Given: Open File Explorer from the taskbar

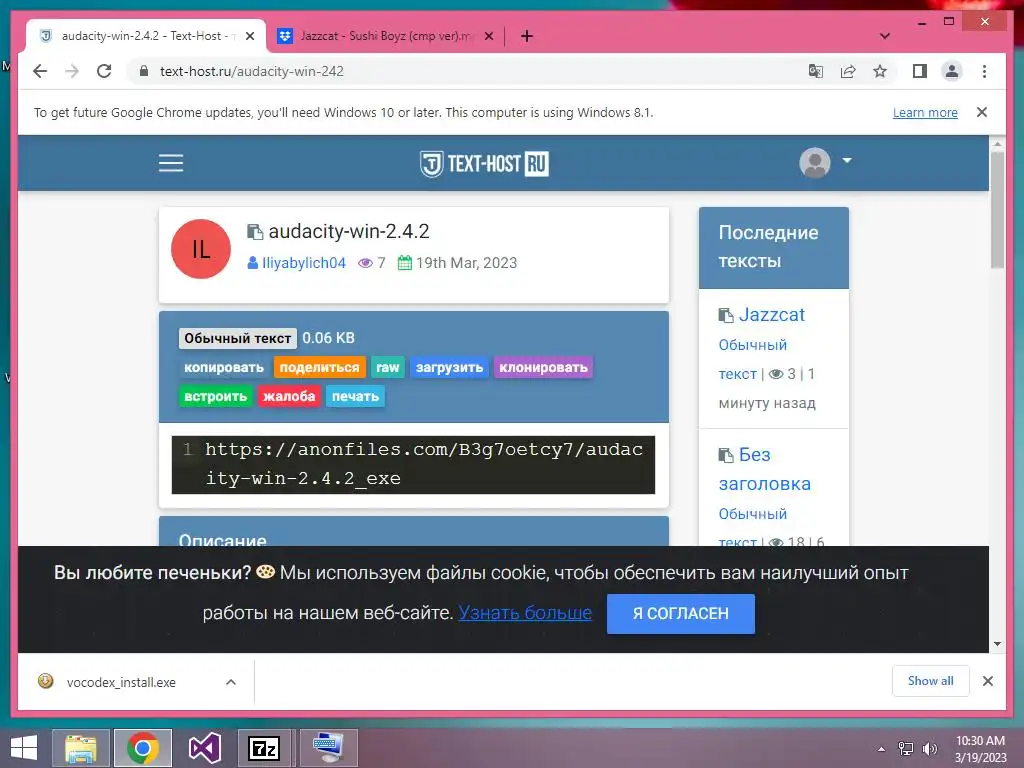Looking at the screenshot, I should [81, 748].
